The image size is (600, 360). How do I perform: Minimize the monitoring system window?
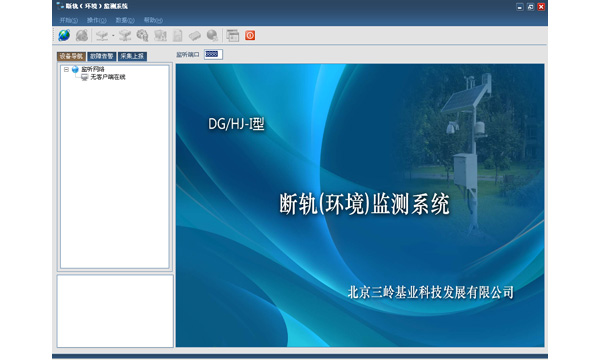coord(520,7)
